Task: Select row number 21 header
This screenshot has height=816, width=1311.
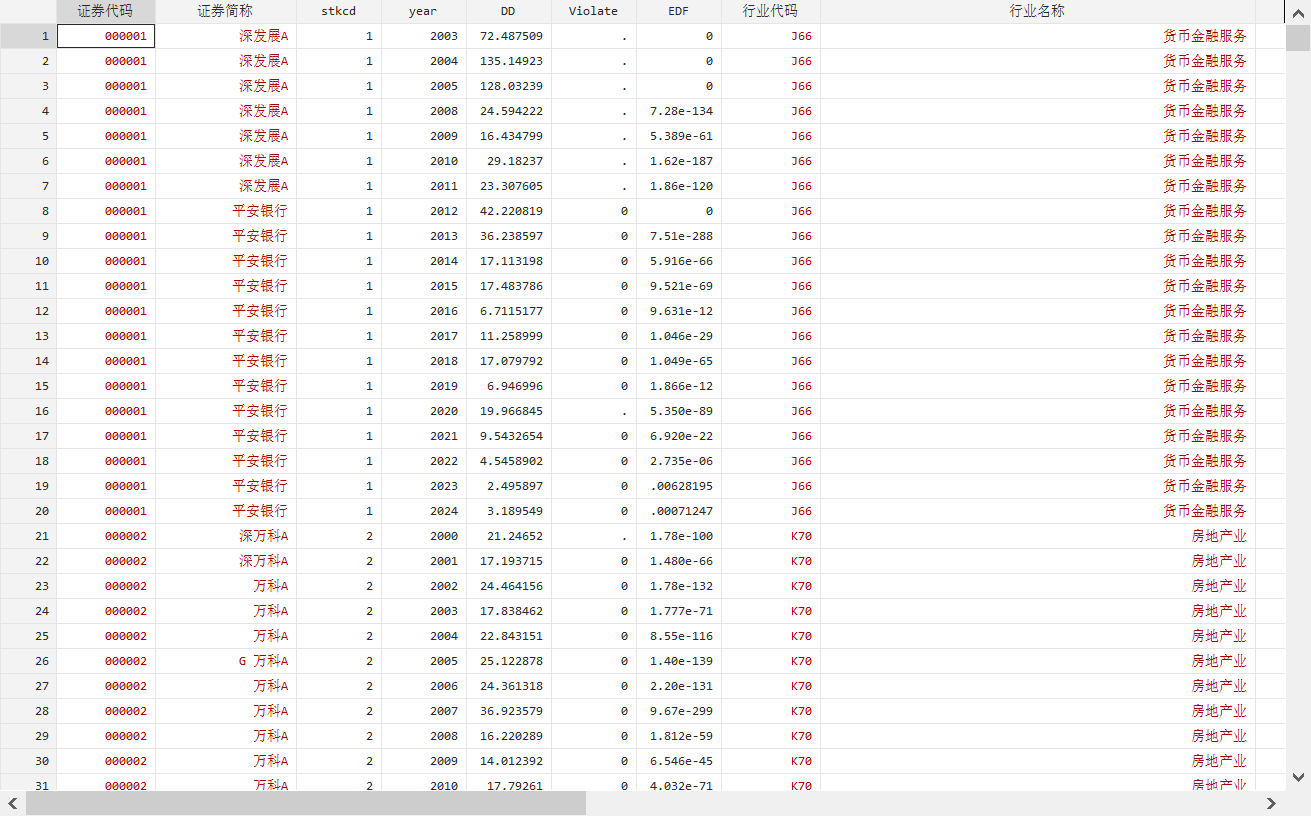Action: tap(28, 536)
